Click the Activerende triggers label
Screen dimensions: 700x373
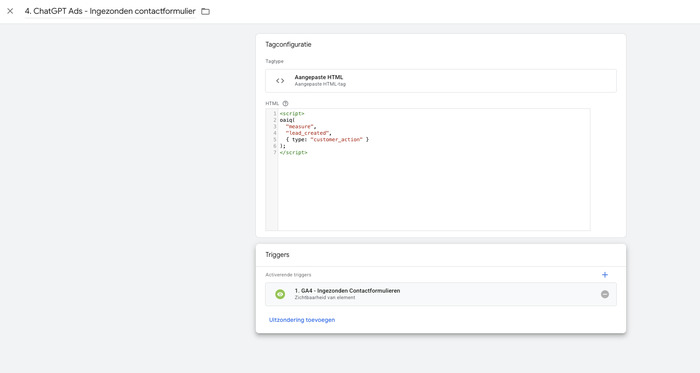tap(288, 275)
